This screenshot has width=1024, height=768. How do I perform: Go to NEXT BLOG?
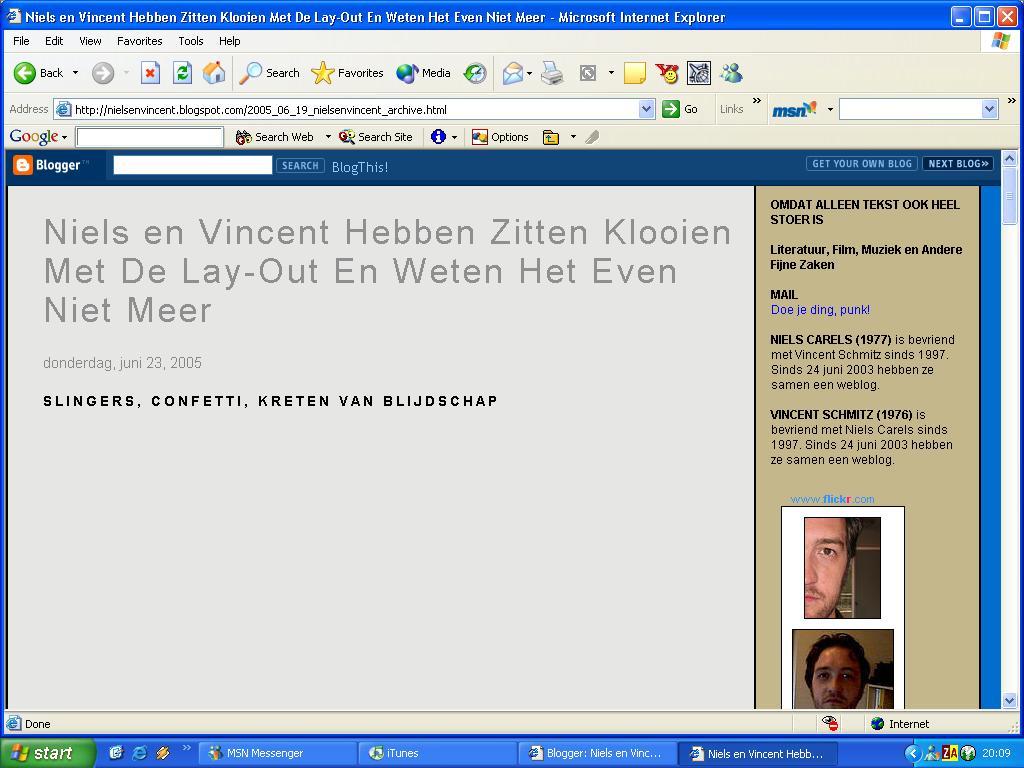tap(958, 164)
